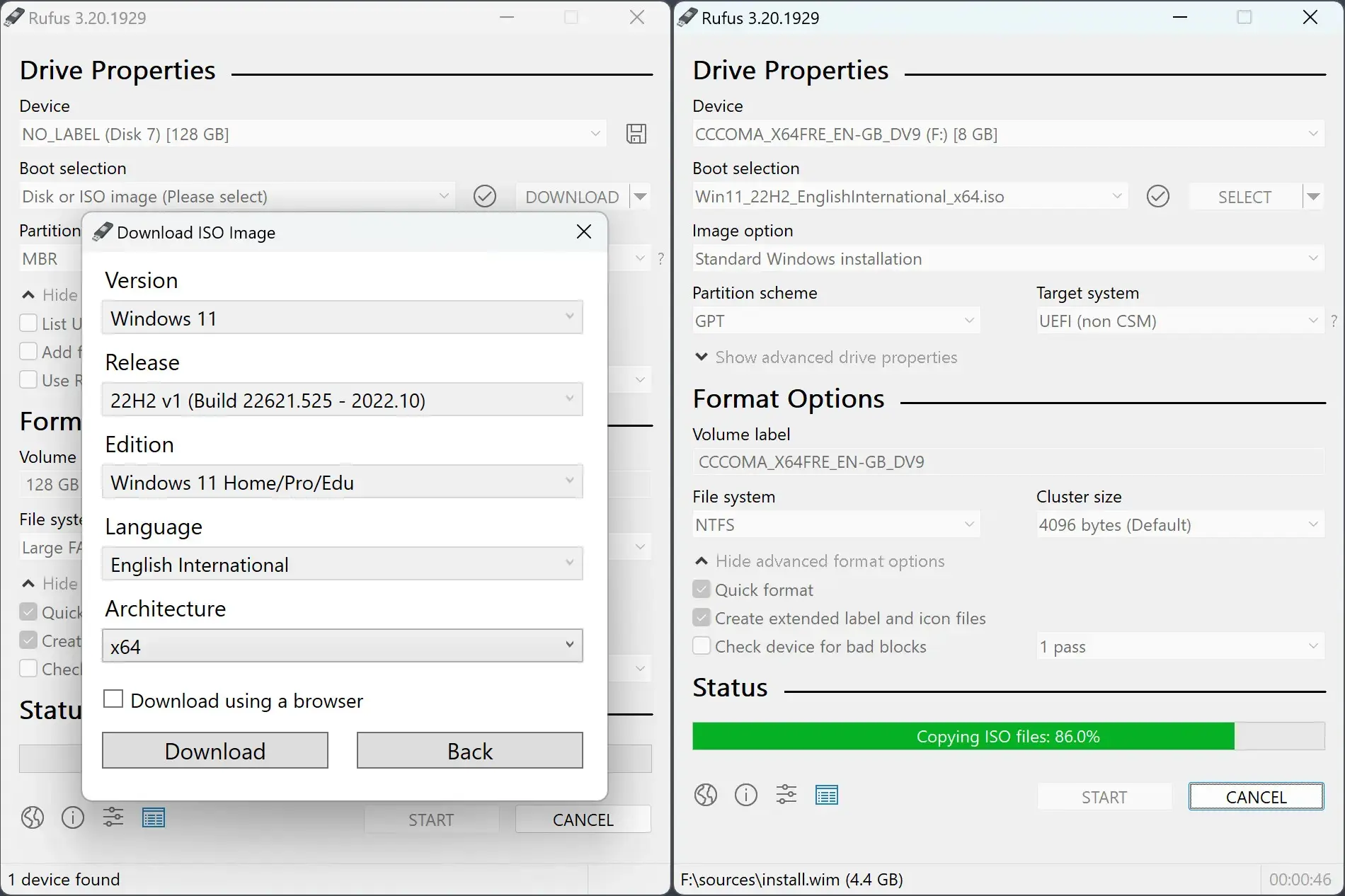Open the bad blocks passes dropdown showing 1 pass
Screen dimensions: 1345x896
pos(1181,646)
